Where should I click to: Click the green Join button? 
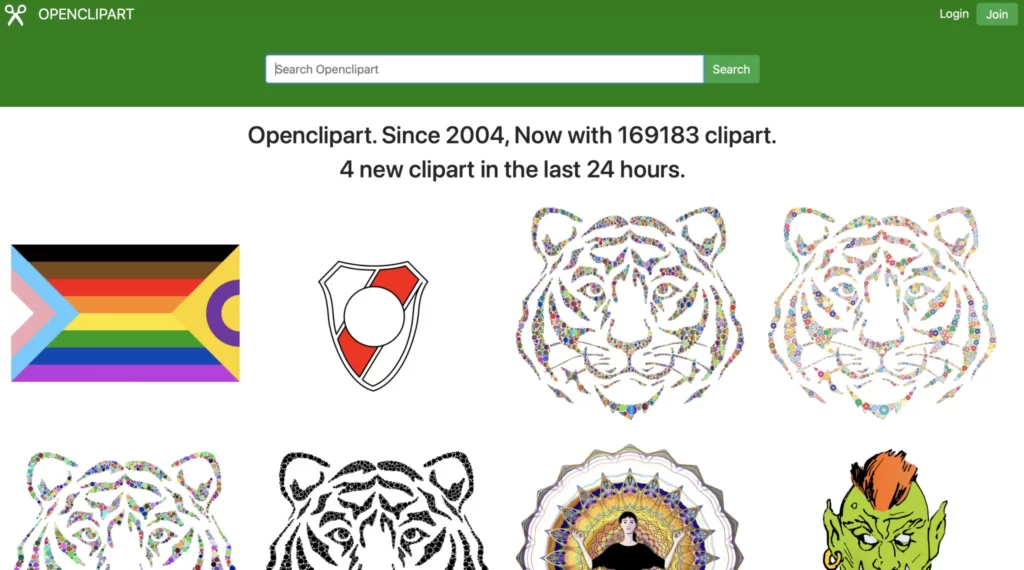[997, 14]
